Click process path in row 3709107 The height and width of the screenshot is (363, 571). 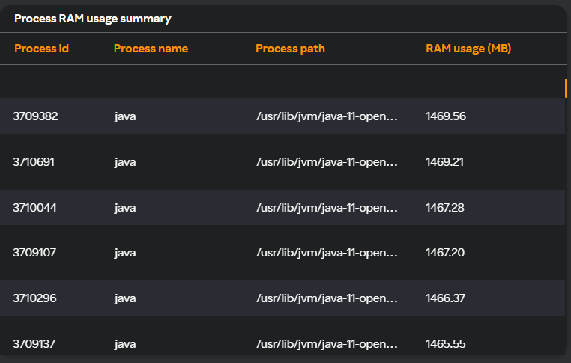[x=327, y=253]
